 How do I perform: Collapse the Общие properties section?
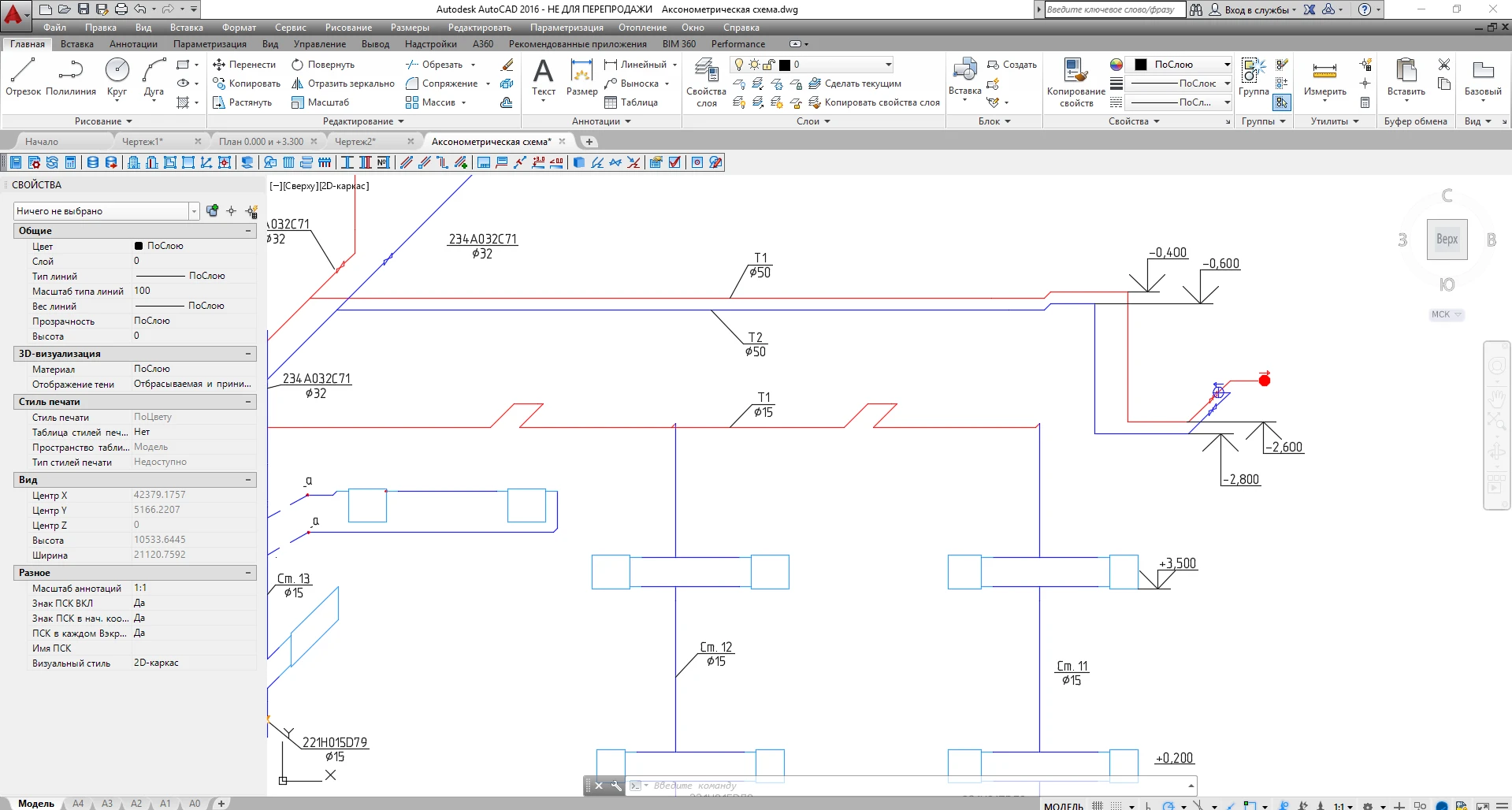click(x=248, y=231)
